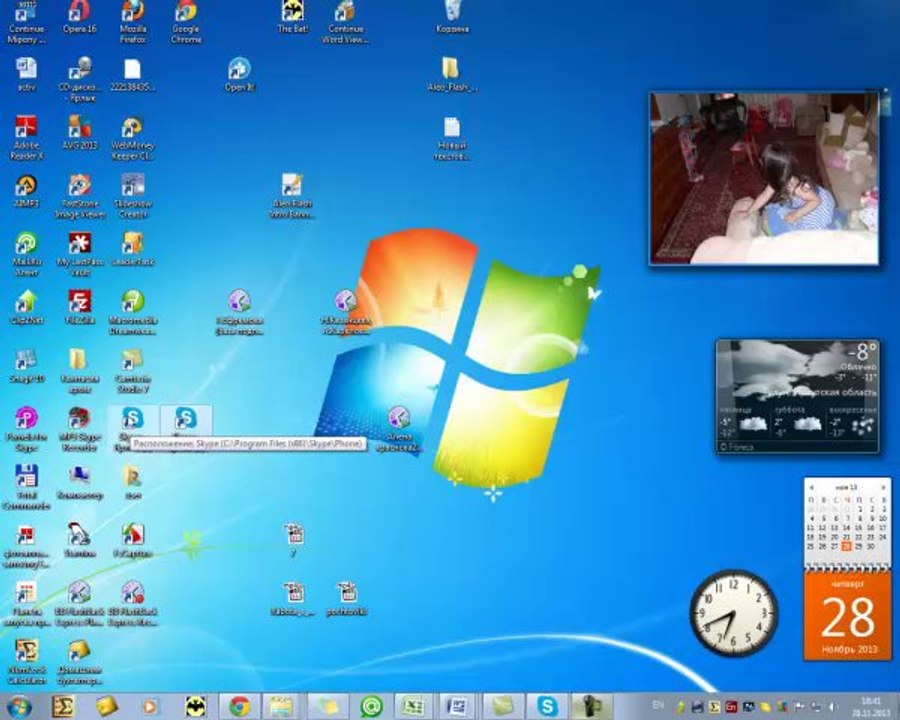Viewport: 900px width, 720px height.
Task: Select the Aleo_Flash folder on desktop
Action: point(452,75)
